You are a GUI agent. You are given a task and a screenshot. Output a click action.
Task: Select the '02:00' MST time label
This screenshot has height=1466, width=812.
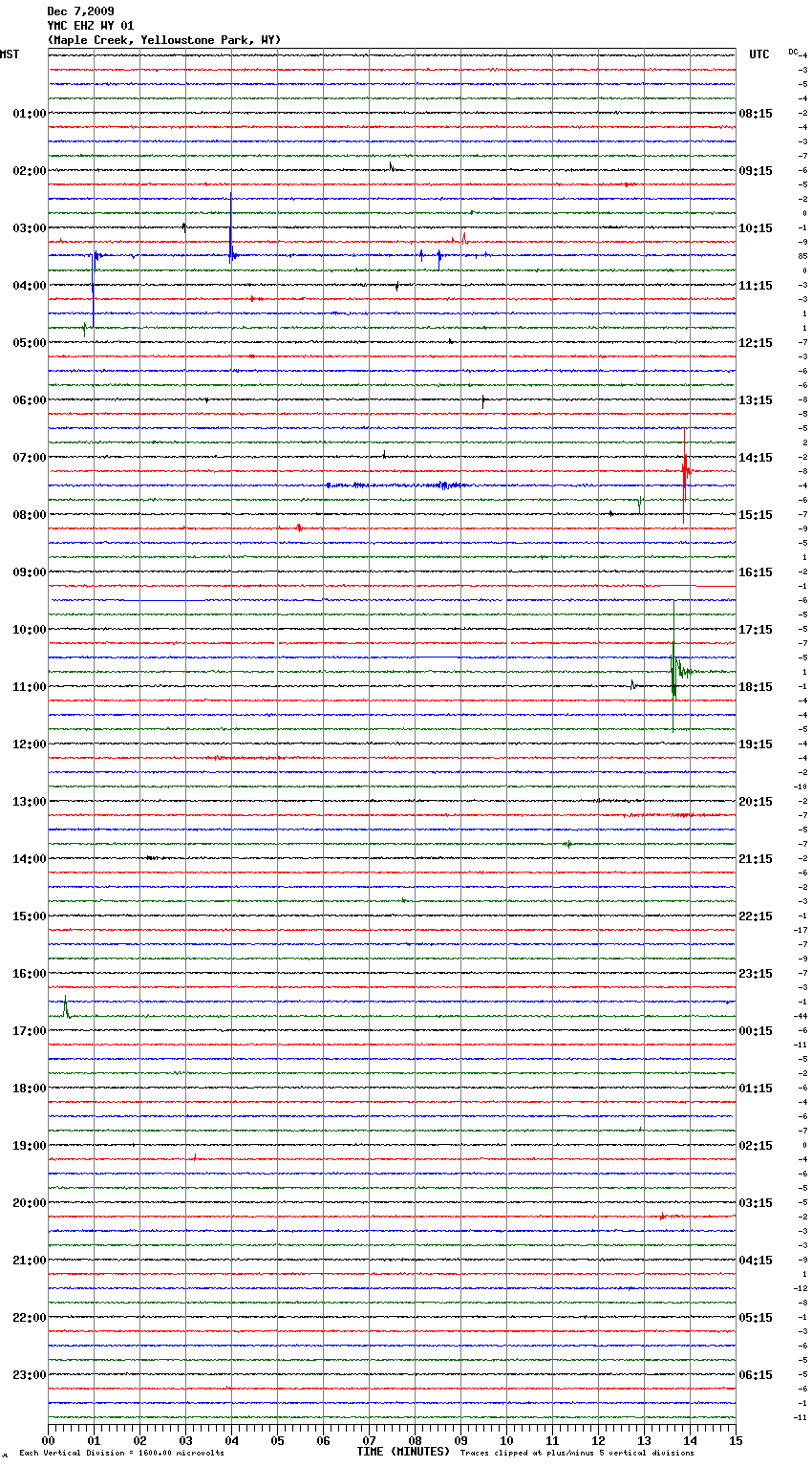(x=30, y=171)
